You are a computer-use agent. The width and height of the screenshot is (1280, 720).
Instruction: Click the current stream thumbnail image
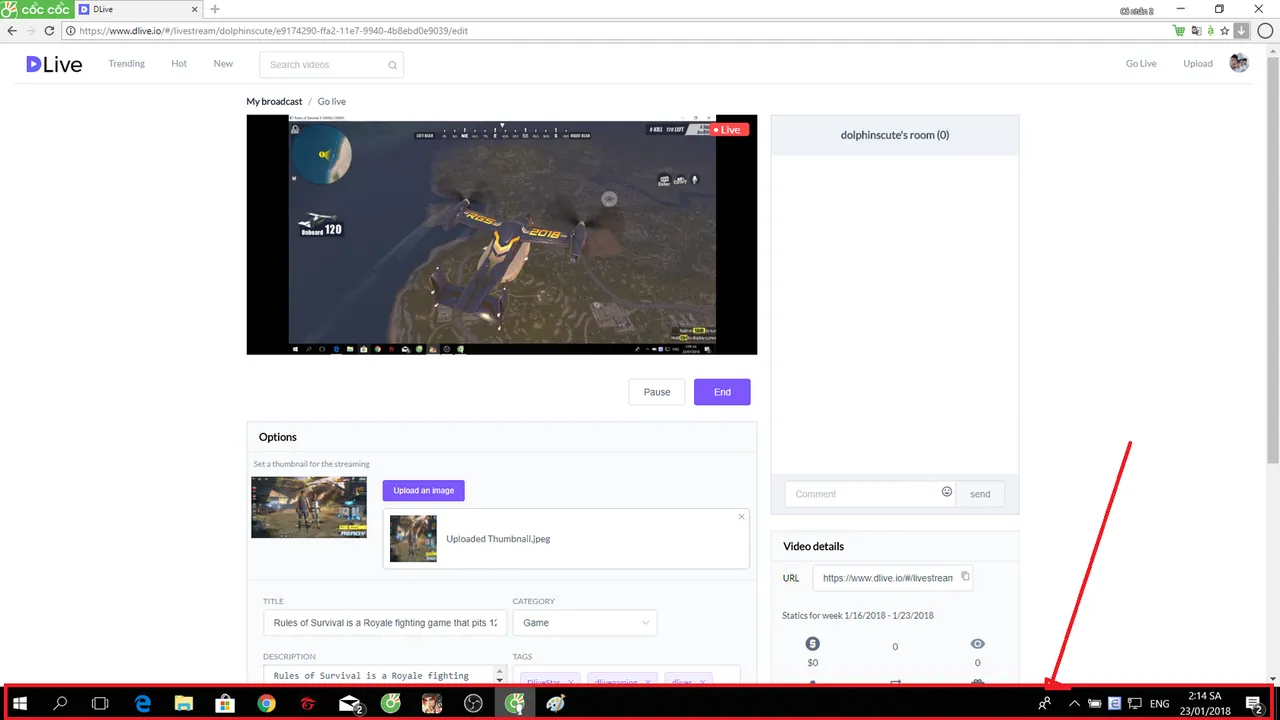[309, 507]
